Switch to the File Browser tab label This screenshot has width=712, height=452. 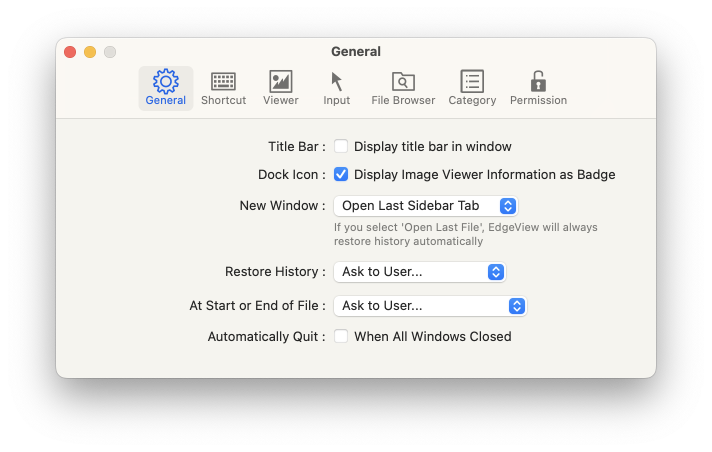403,100
